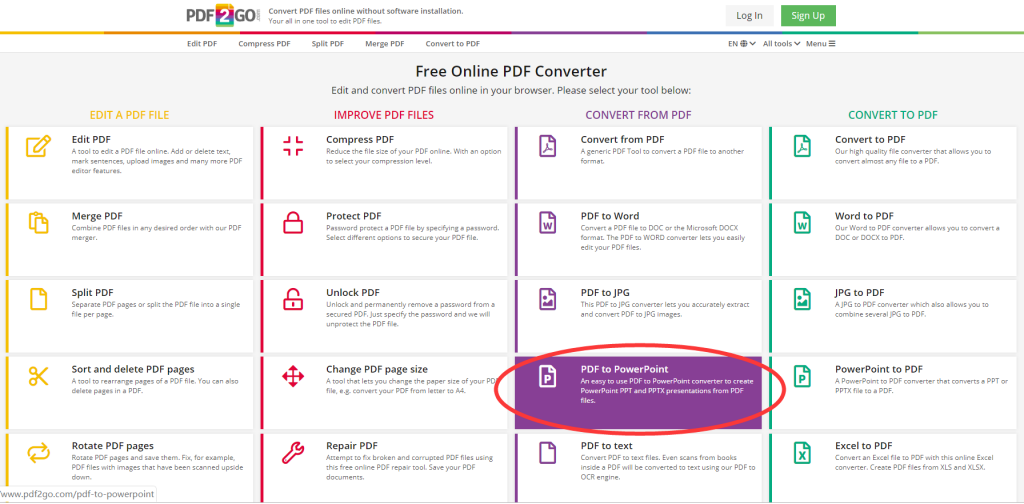Open the PDF to text title link
1024x504 pixels.
[607, 446]
